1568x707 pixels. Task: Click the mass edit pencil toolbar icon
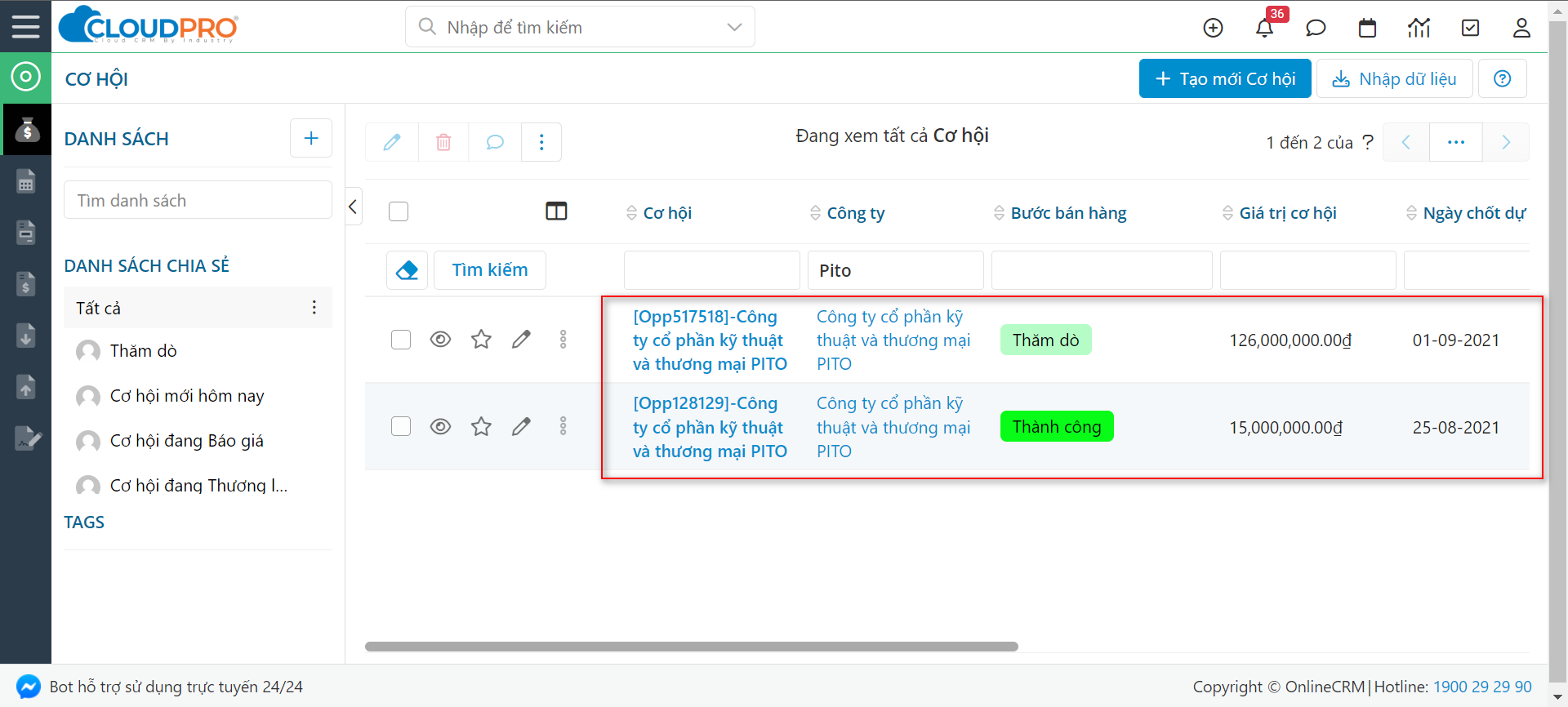[392, 142]
